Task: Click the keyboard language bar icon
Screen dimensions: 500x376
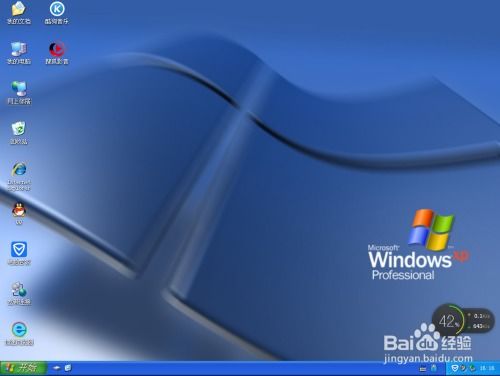Action: pyautogui.click(x=423, y=368)
